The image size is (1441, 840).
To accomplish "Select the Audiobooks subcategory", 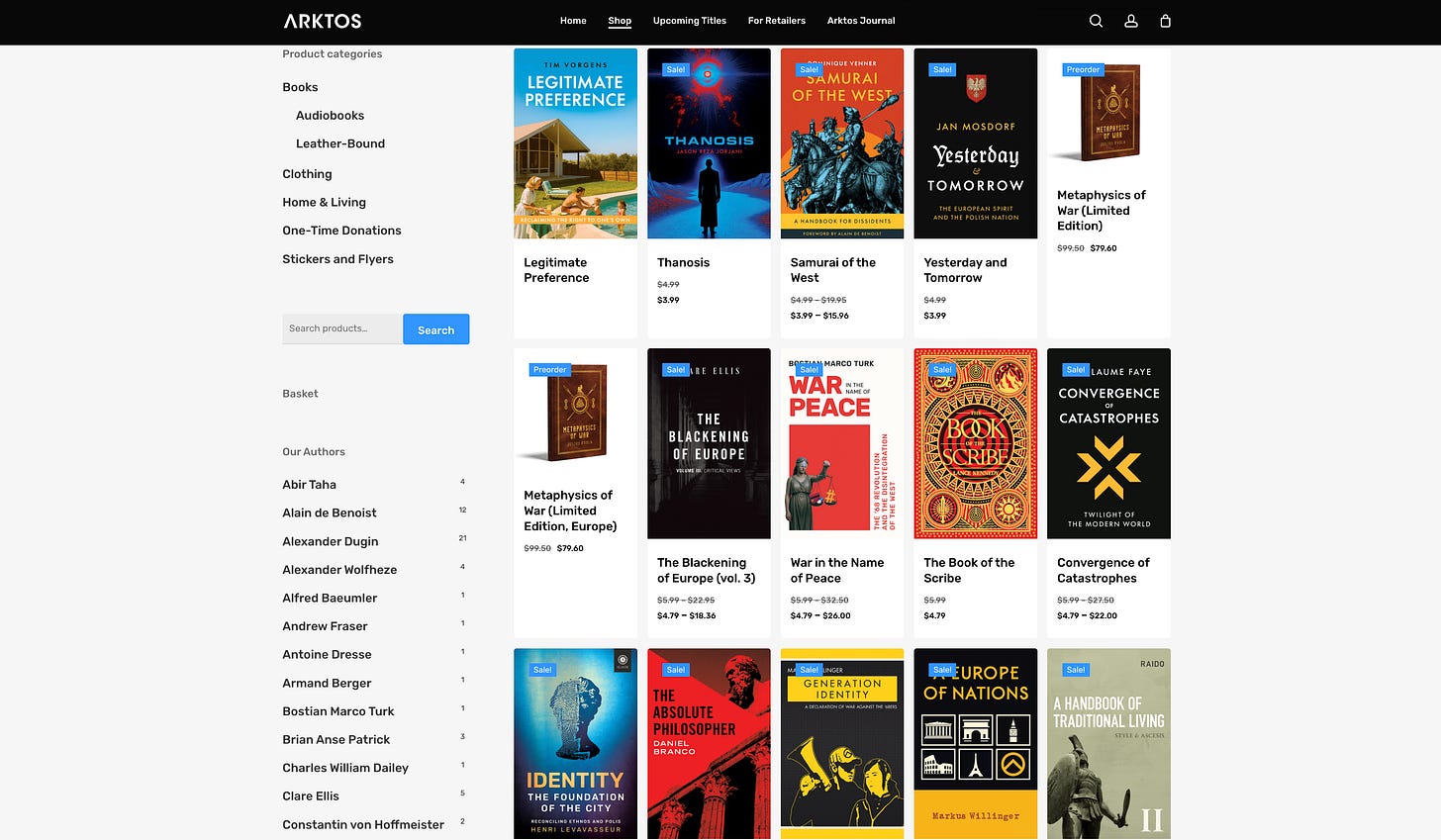I will 330,116.
